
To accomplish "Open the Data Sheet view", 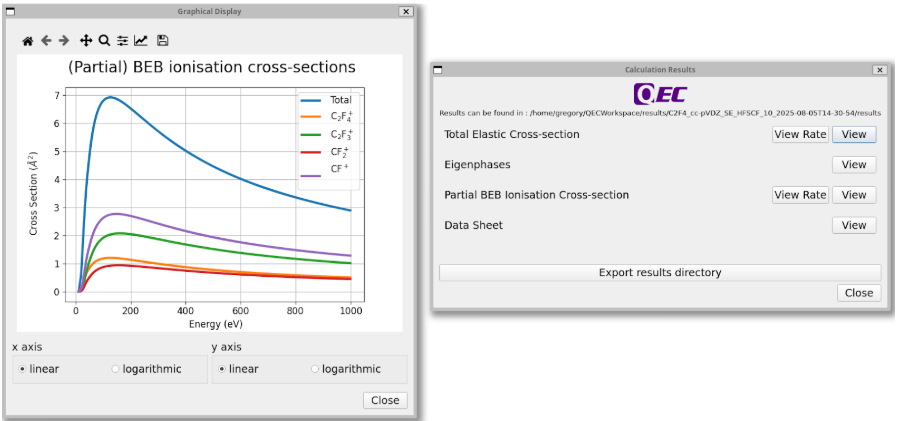I will (854, 225).
